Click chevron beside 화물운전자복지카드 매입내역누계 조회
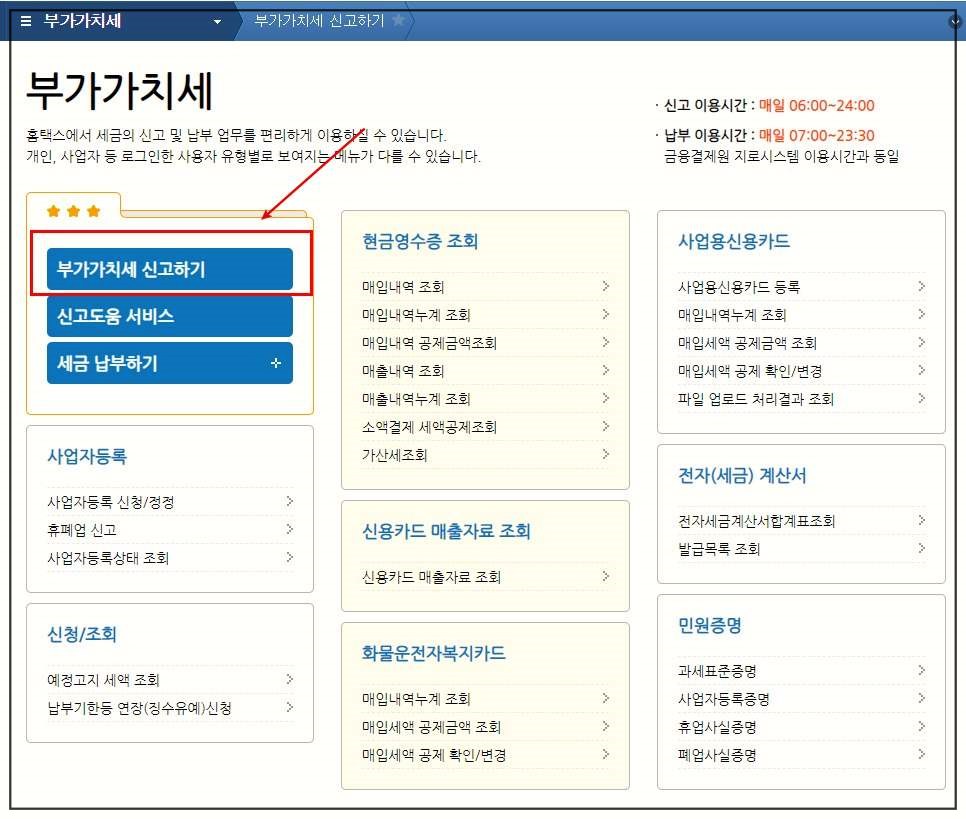 coord(606,698)
